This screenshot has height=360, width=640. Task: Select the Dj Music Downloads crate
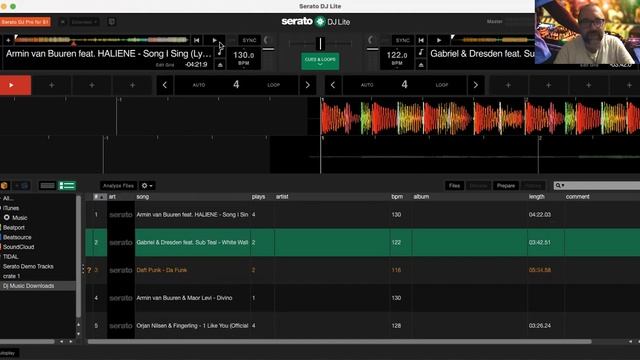pos(29,286)
